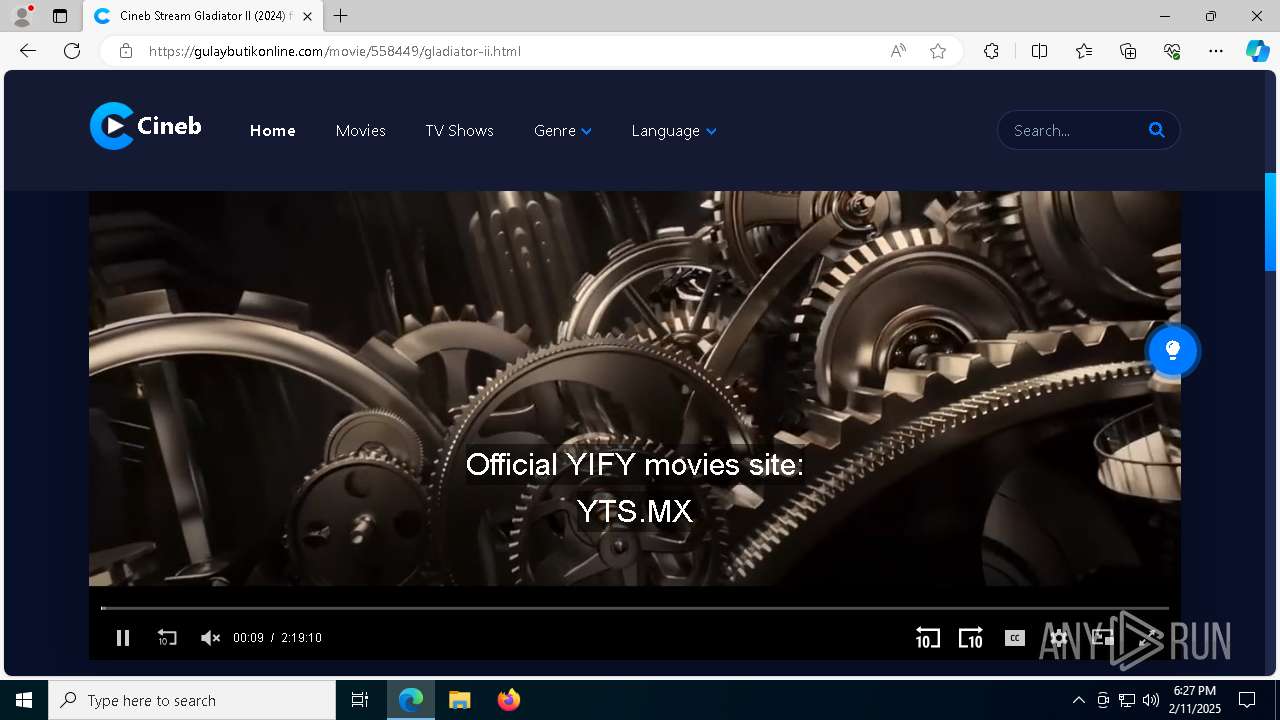Viewport: 1280px width, 720px height.
Task: Focus the site Search field
Action: click(x=1074, y=130)
